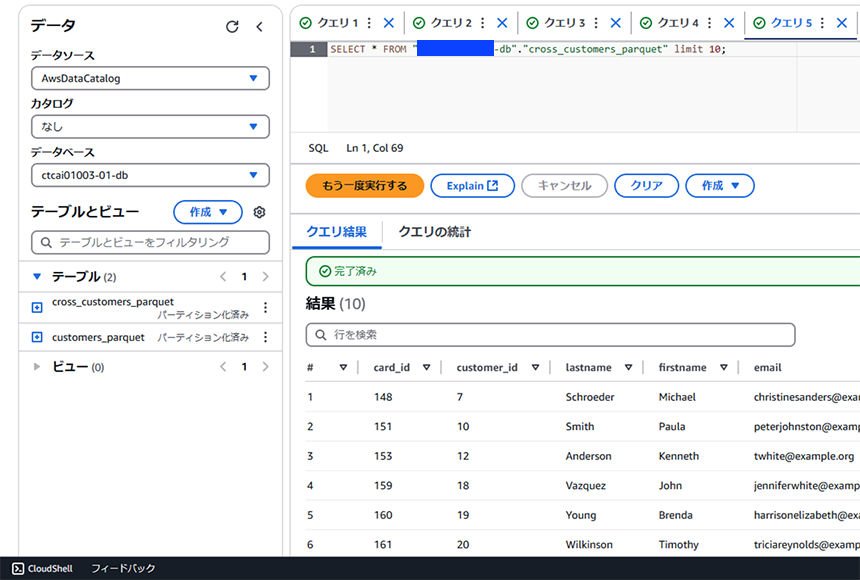
Task: Click email cell twhite@example.org
Action: click(x=804, y=456)
